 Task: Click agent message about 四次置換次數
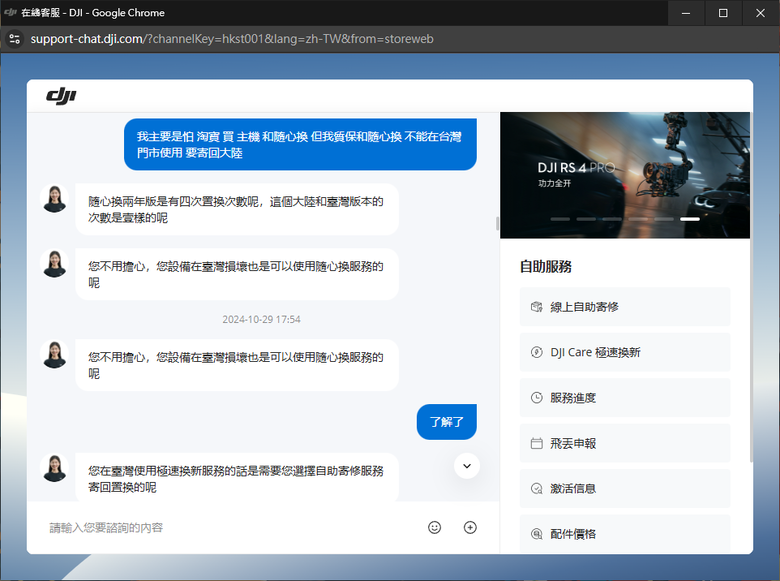click(237, 209)
